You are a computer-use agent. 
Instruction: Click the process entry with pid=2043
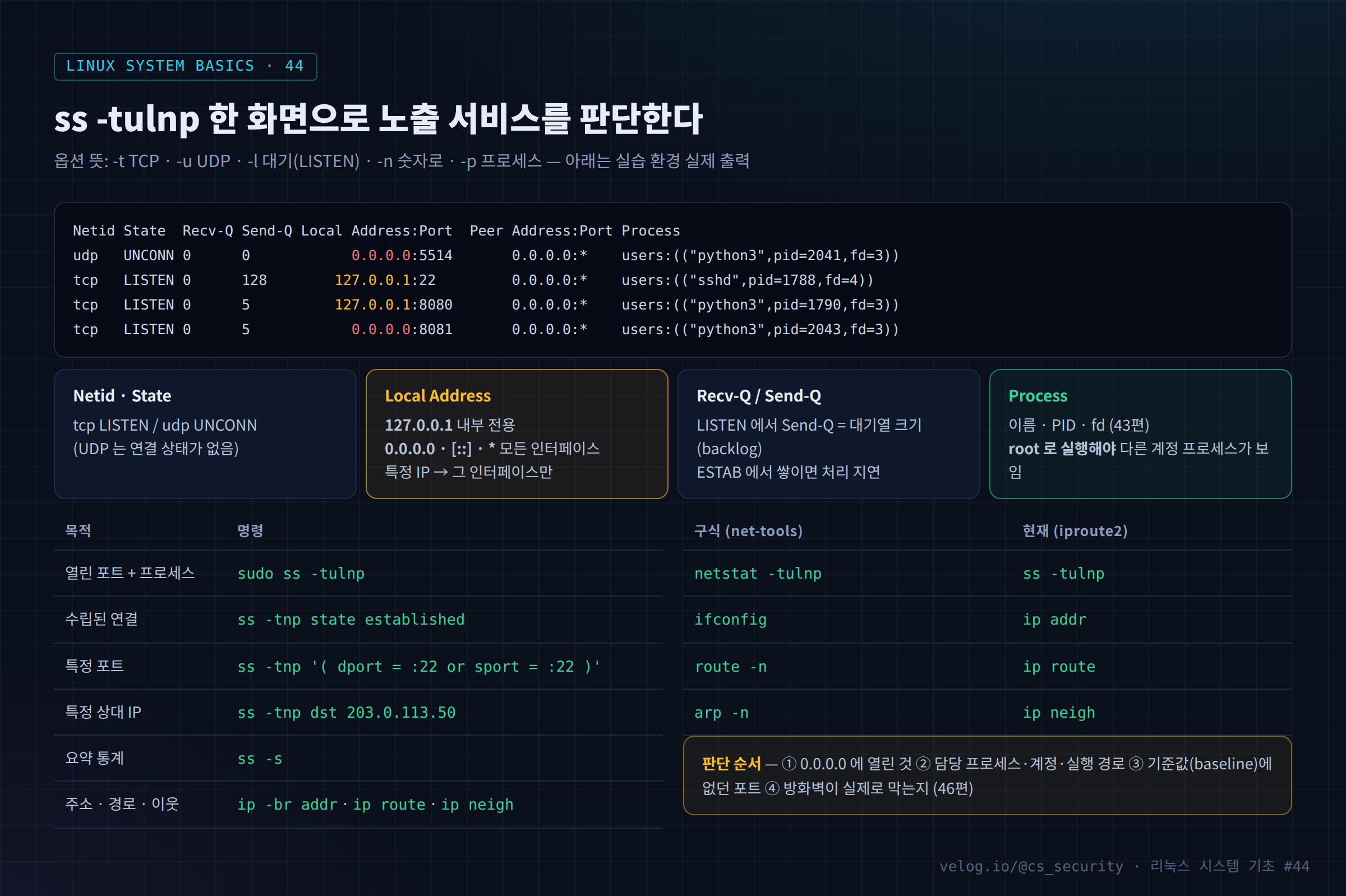[x=760, y=329]
